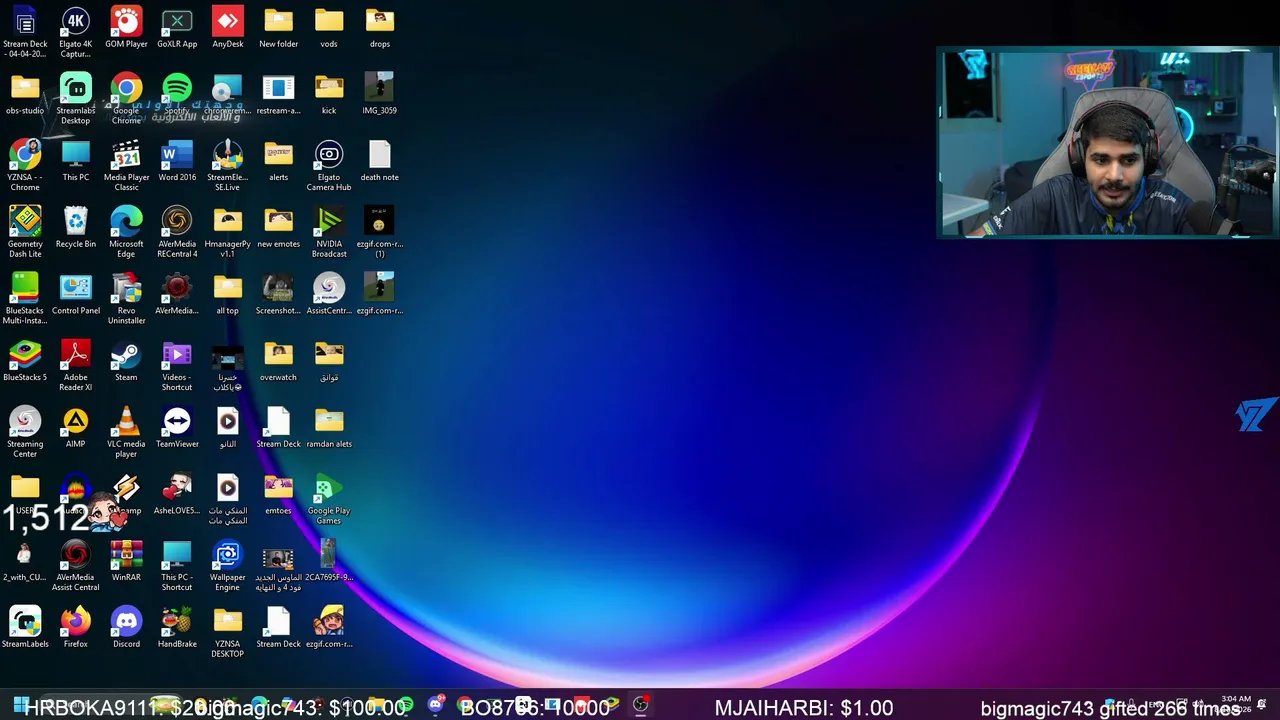
Task: Launch Geometry Dash Lite
Action: pos(25,232)
